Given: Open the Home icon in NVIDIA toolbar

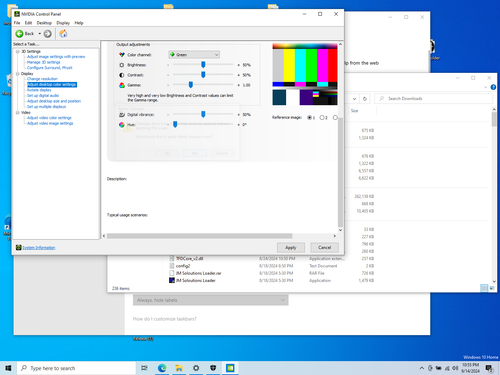Looking at the screenshot, I should [63, 34].
